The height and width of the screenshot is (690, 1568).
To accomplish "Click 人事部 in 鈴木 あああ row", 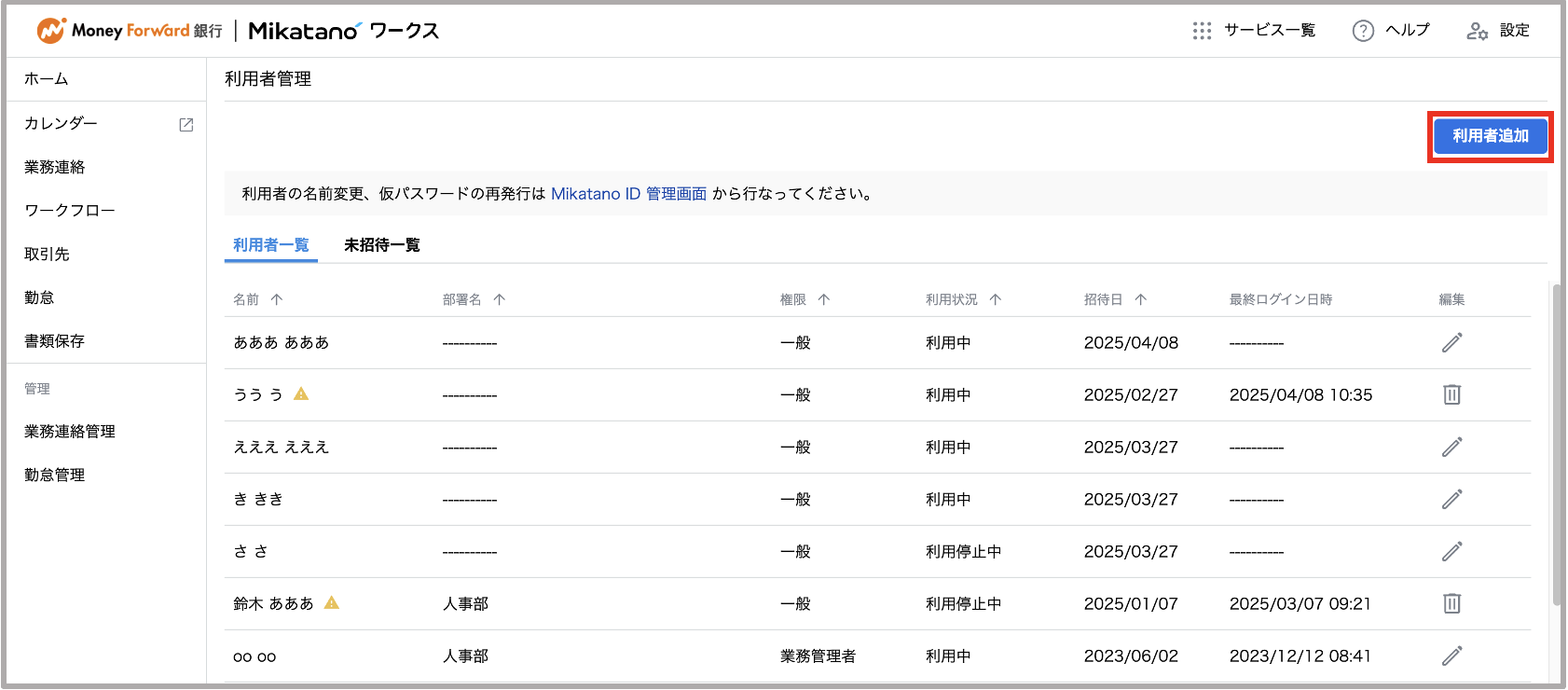I will pos(465,603).
